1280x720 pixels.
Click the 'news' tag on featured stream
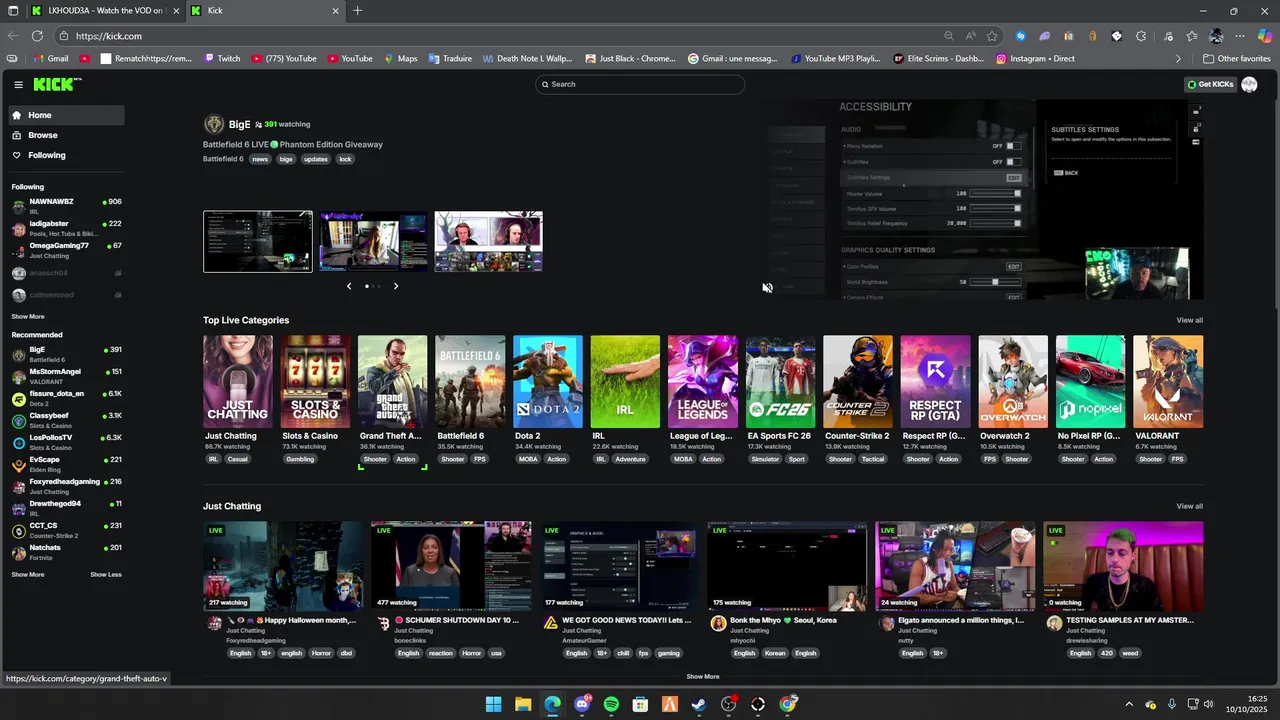pos(260,159)
